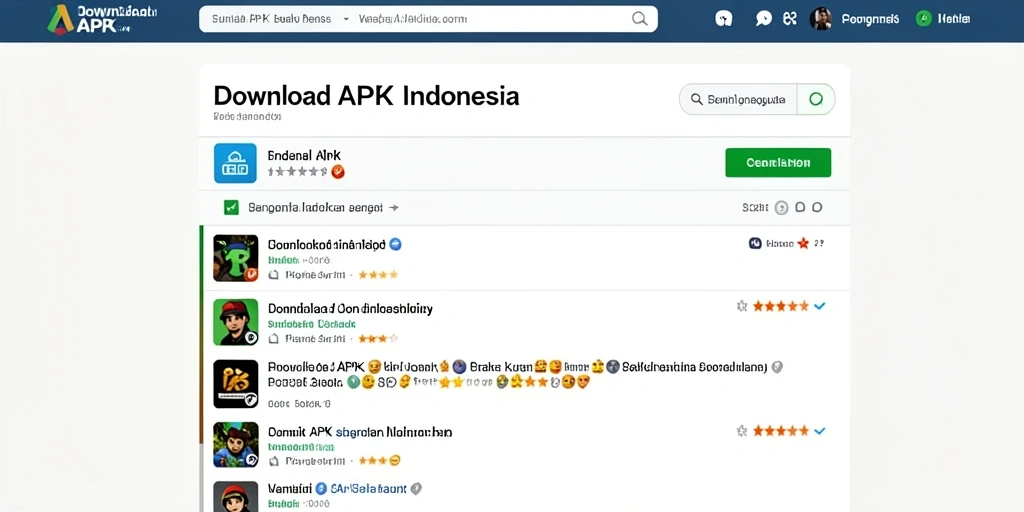The height and width of the screenshot is (512, 1024).
Task: Focus the search field beside the page title
Action: click(738, 99)
